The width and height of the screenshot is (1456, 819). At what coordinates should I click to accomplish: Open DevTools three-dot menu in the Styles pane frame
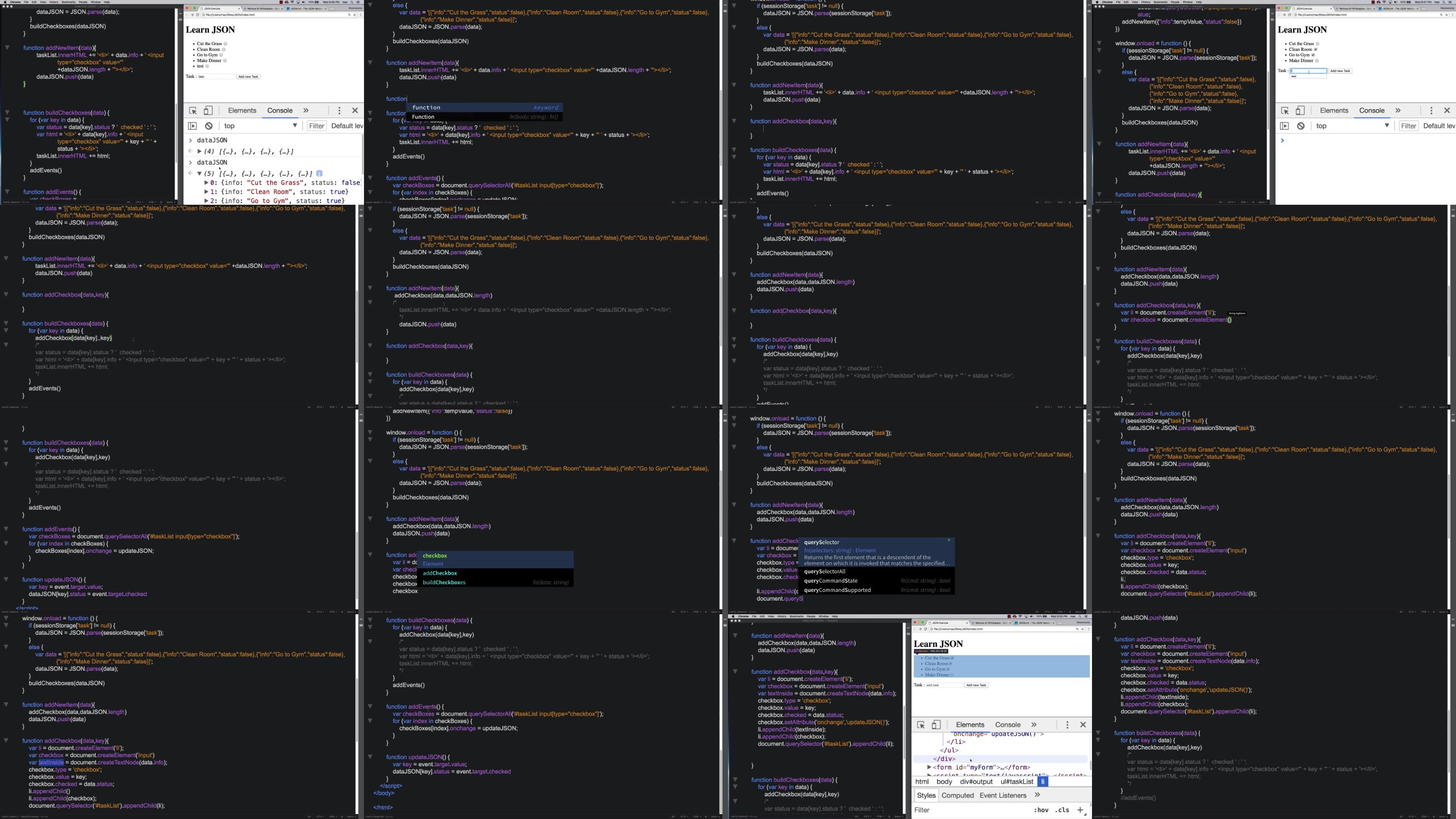coord(1067,725)
